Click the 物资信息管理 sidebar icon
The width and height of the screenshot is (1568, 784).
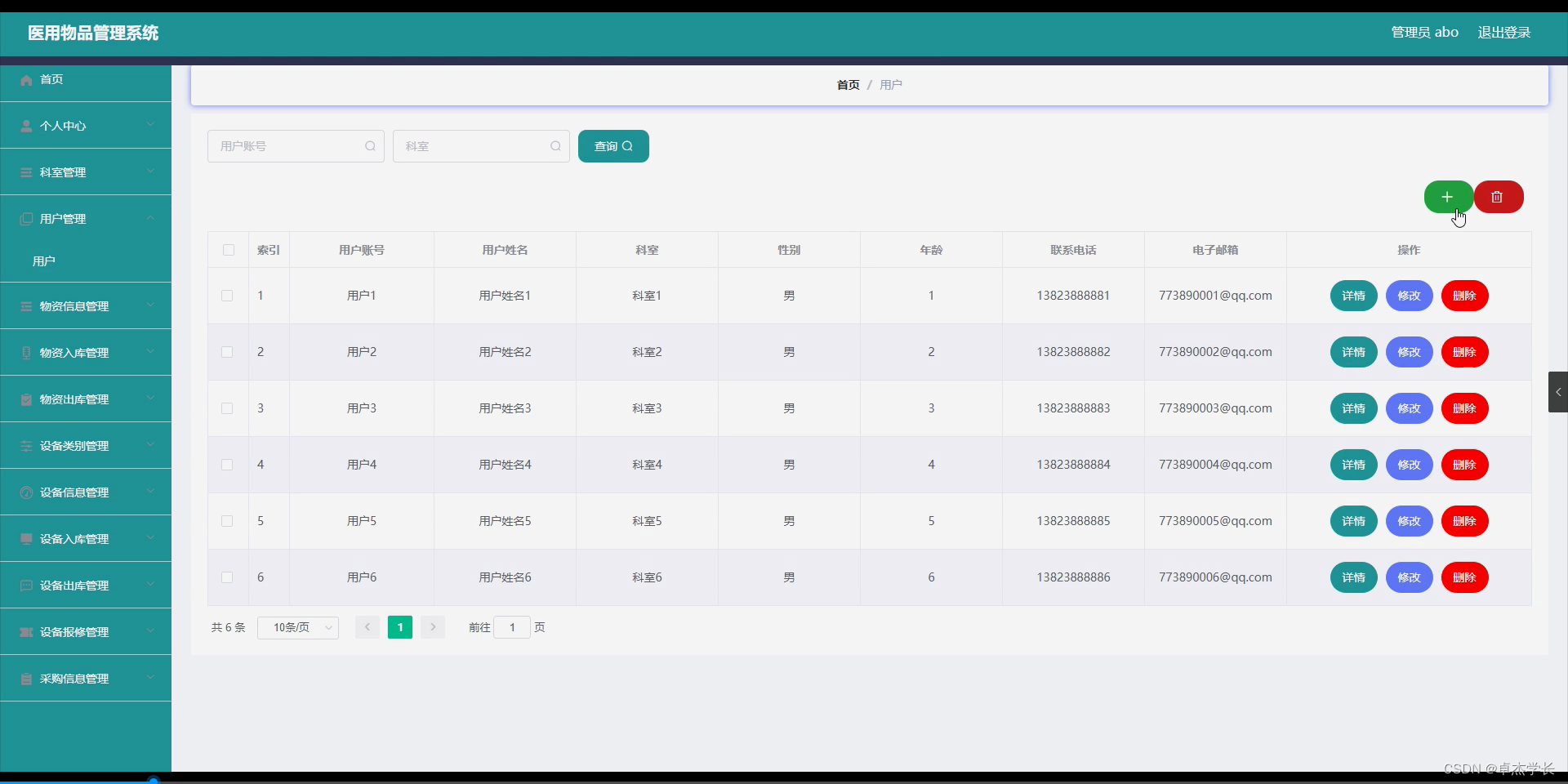(x=27, y=306)
